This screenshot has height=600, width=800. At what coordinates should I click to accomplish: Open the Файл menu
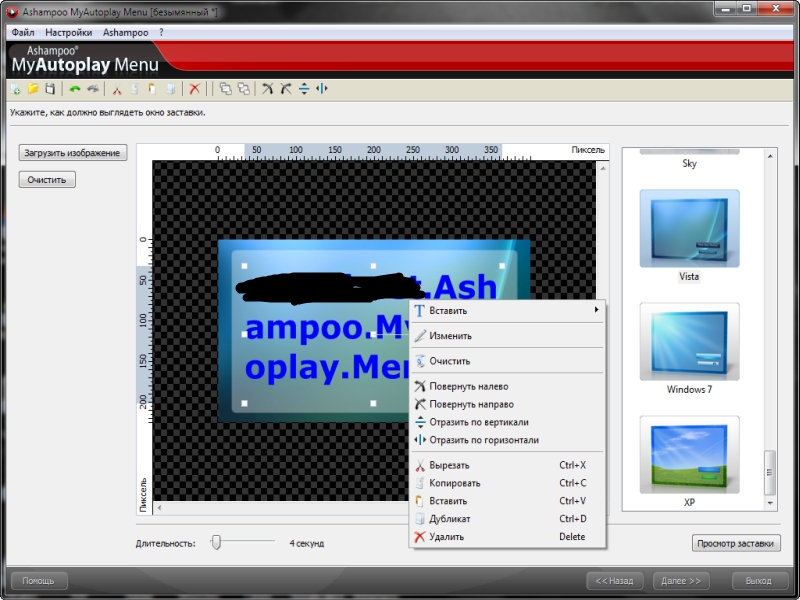click(x=23, y=33)
